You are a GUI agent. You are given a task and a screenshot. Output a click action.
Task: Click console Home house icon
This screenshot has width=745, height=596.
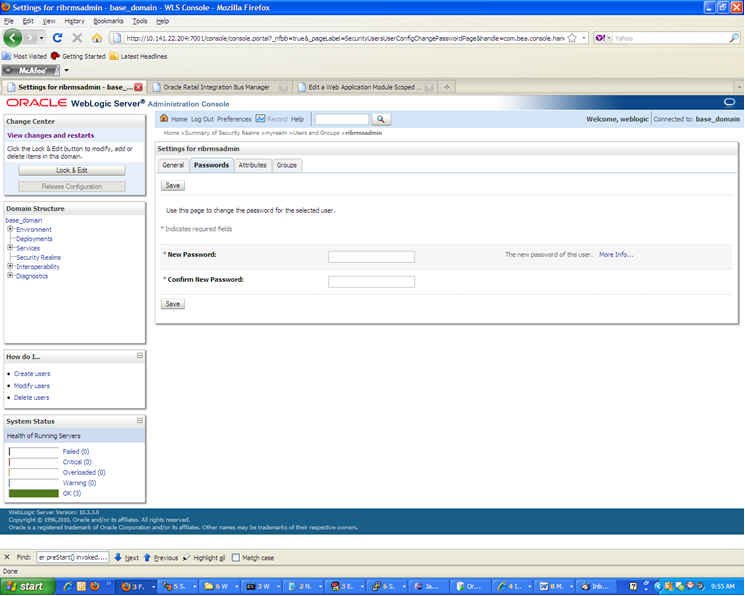164,118
